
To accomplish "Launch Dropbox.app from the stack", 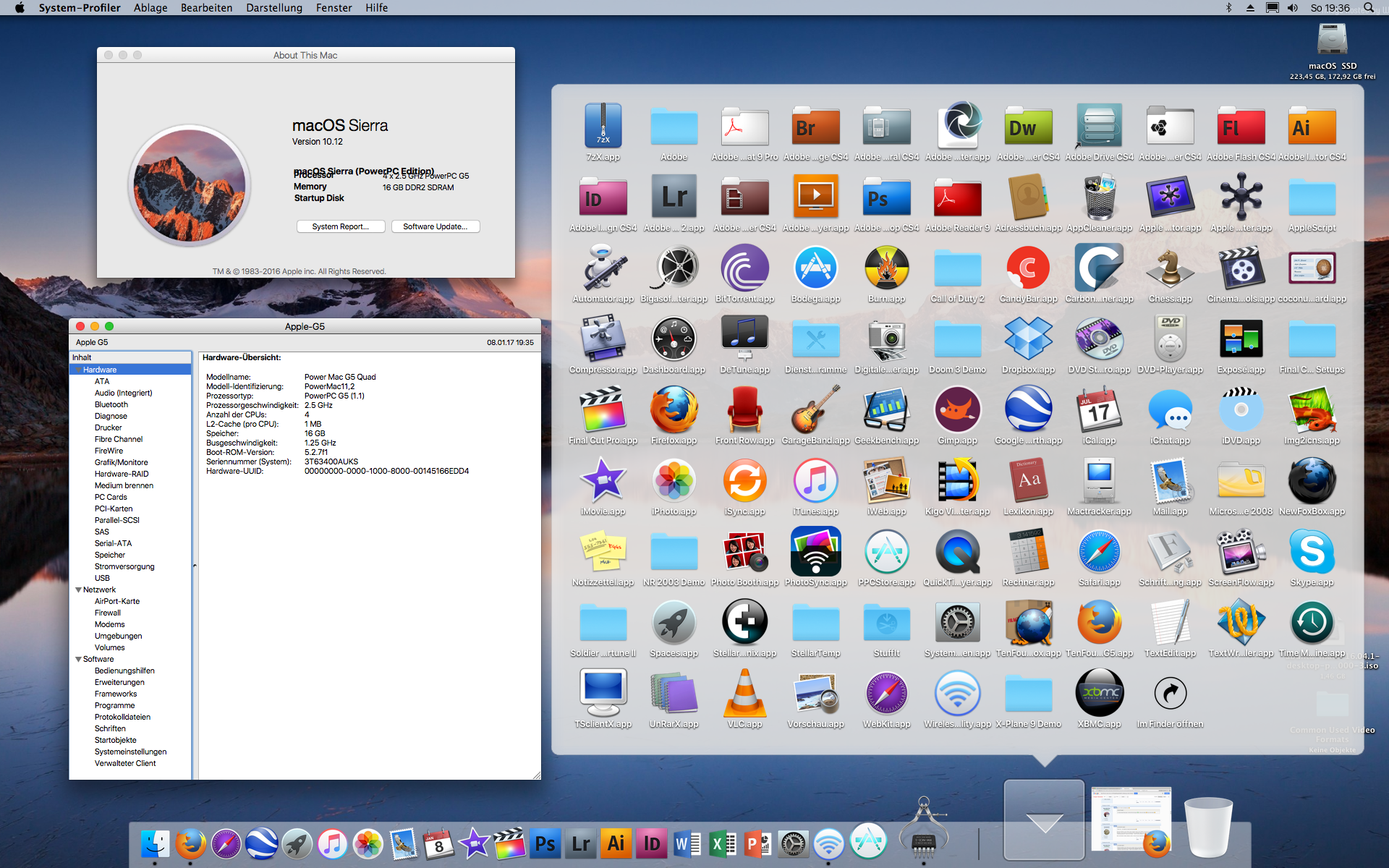I will [x=1028, y=339].
